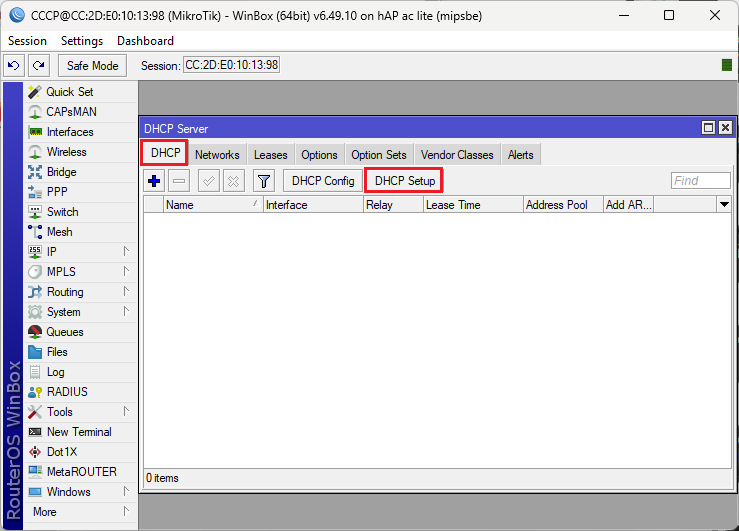The width and height of the screenshot is (739, 531).
Task: Open Interfaces in the sidebar
Action: [x=81, y=132]
